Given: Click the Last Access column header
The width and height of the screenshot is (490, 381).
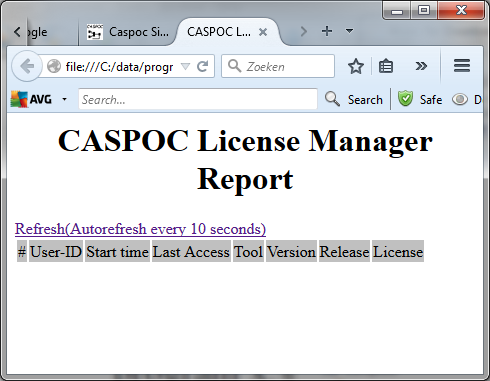Looking at the screenshot, I should pyautogui.click(x=191, y=251).
